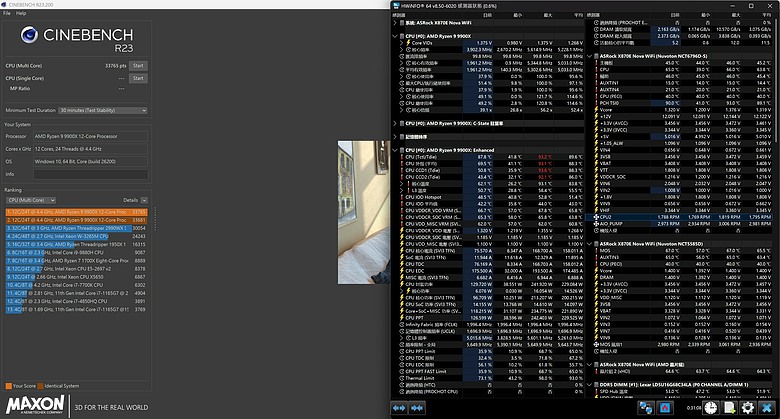
Task: Expand the C-State residency section
Action: pyautogui.click(x=395, y=123)
